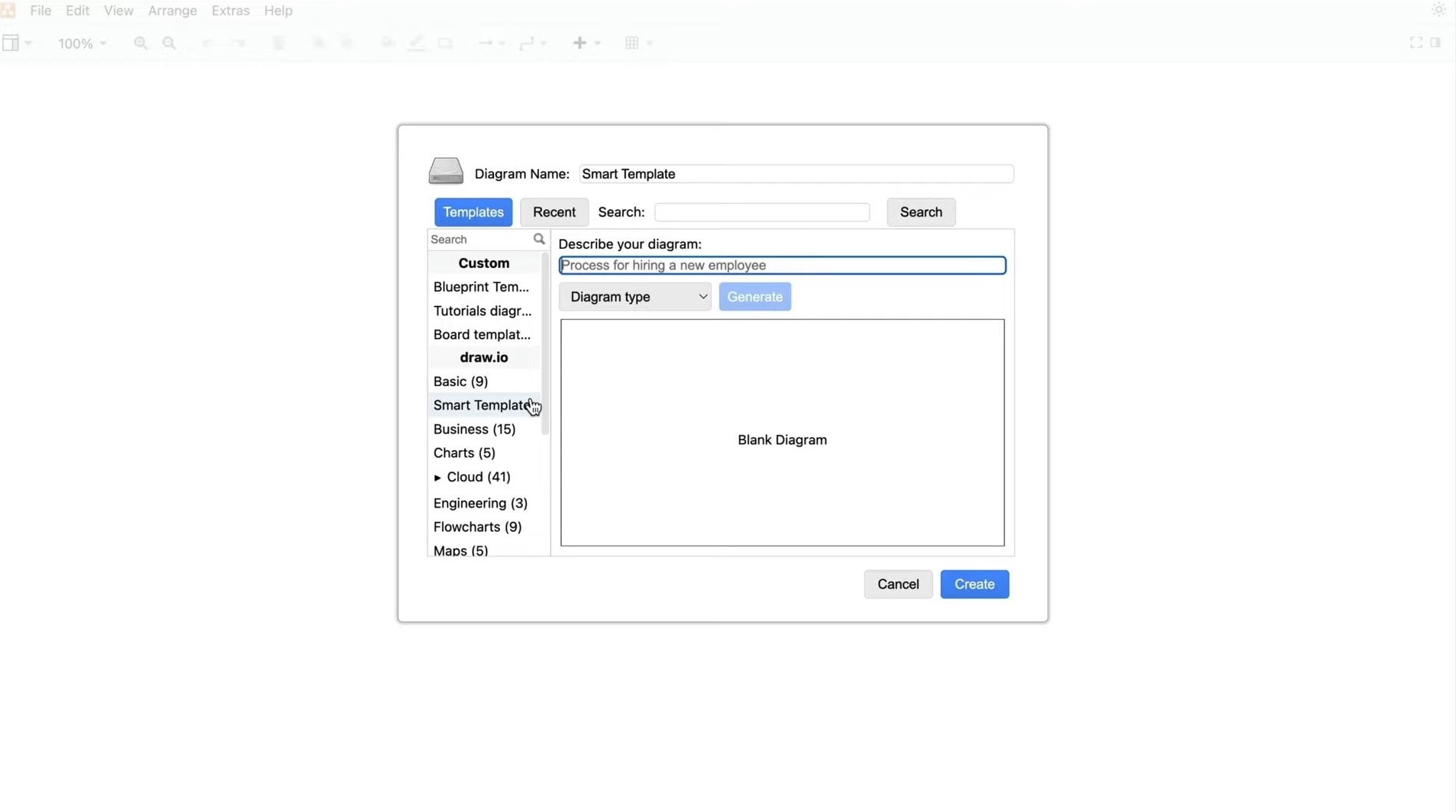Expand the Cloud (41) category
Screen dimensions: 1456x812
click(437, 478)
